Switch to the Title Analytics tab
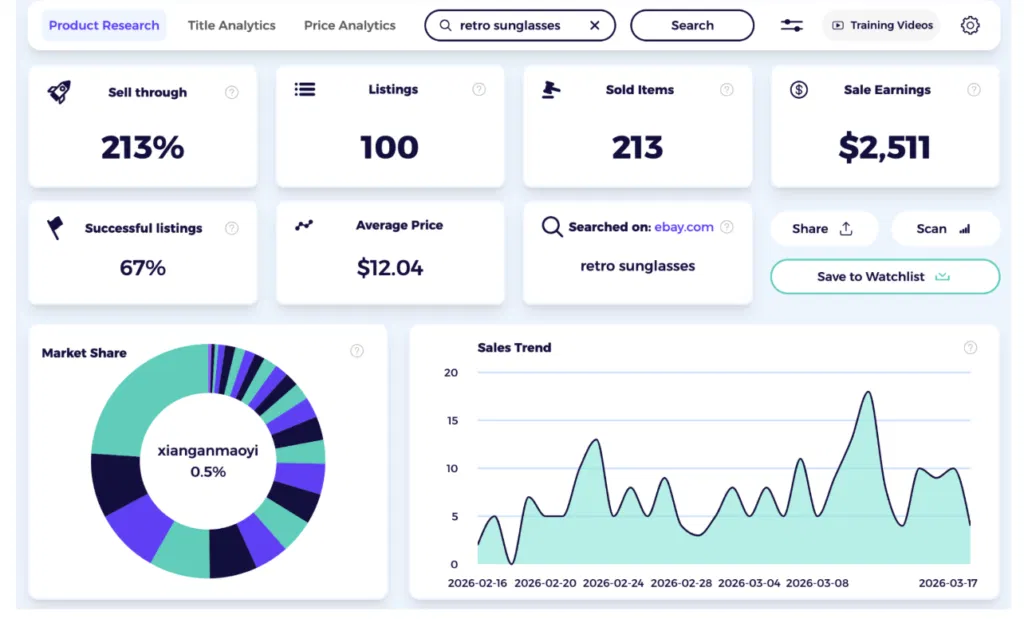The image size is (1024, 619). tap(231, 25)
